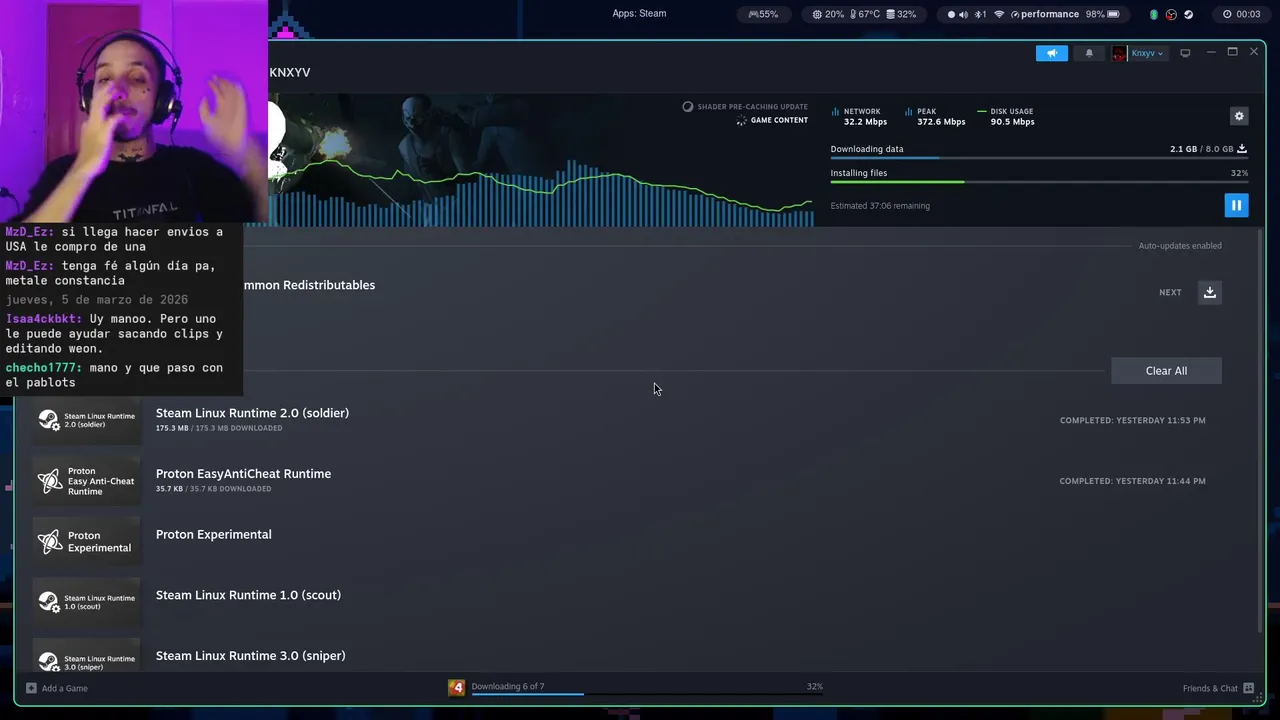Open Proton Experimental thumbnail

87,541
